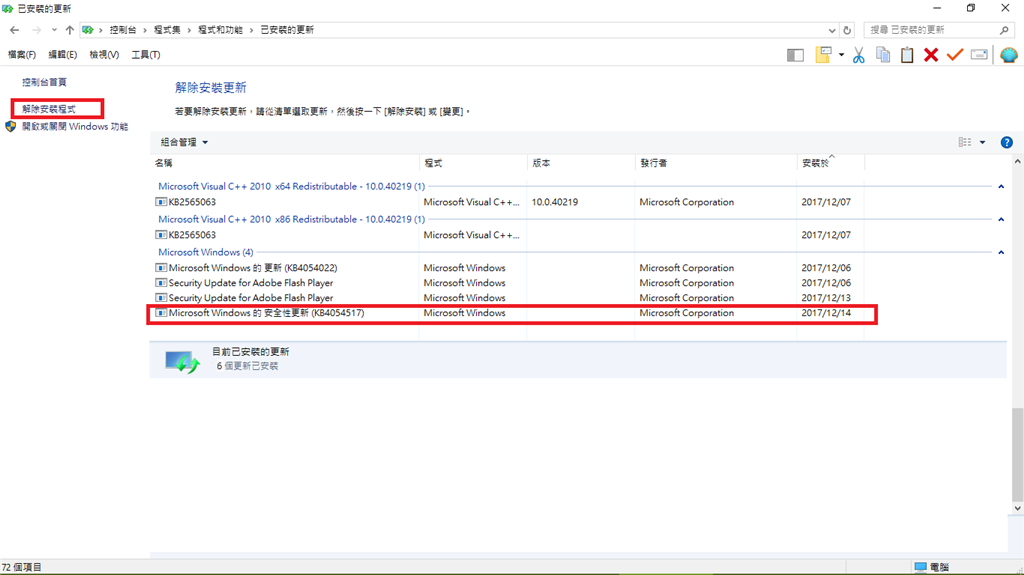Click the vertical scrollbar down arrow
Image resolution: width=1024 pixels, height=575 pixels.
coord(1017,508)
